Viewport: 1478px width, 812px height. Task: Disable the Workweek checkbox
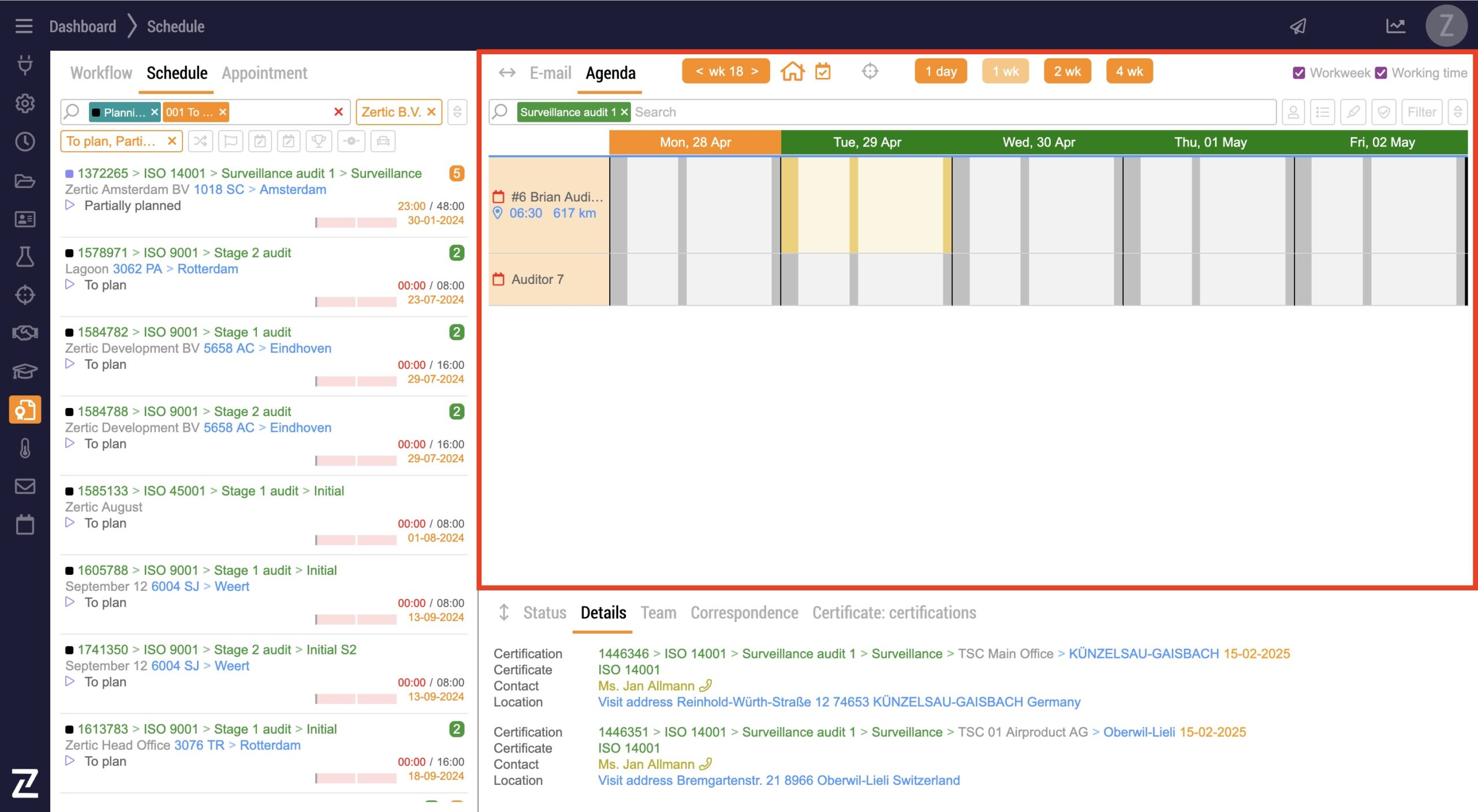coord(1298,73)
